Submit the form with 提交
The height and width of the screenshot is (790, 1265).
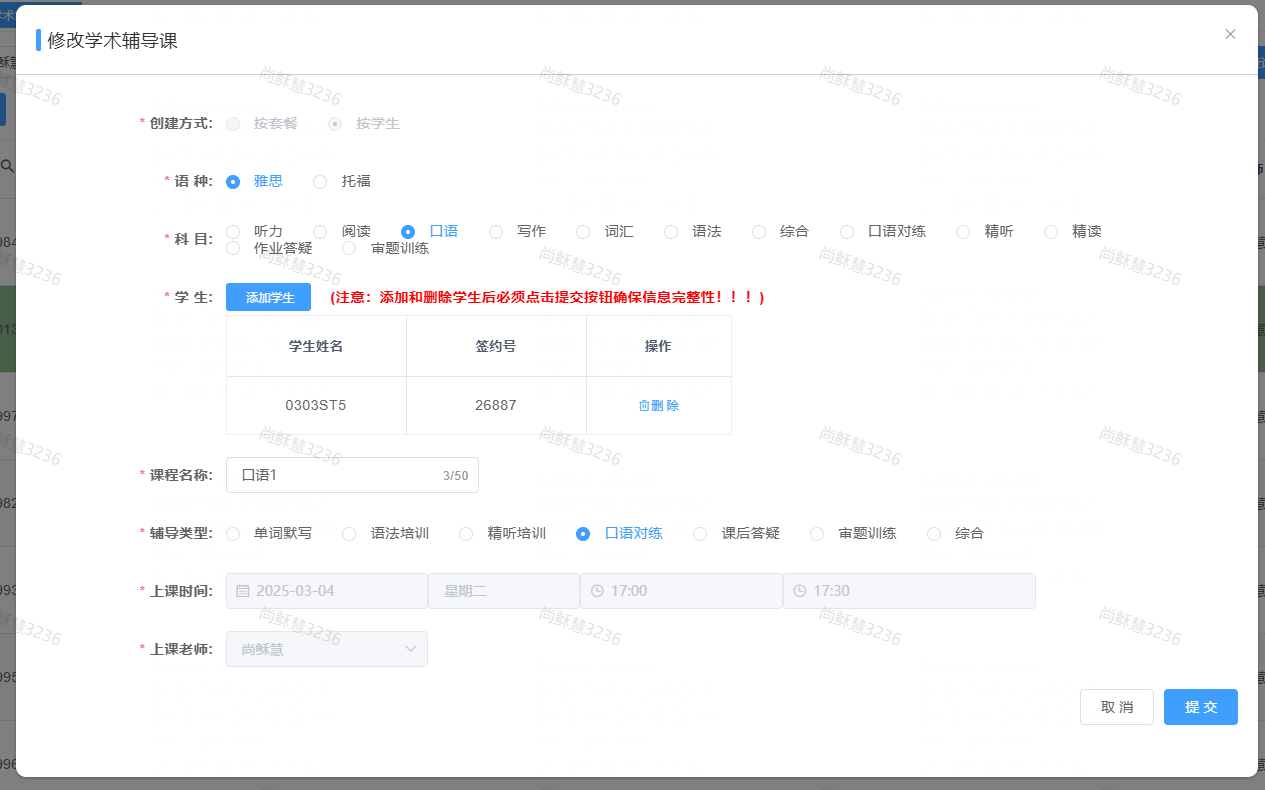click(x=1200, y=707)
